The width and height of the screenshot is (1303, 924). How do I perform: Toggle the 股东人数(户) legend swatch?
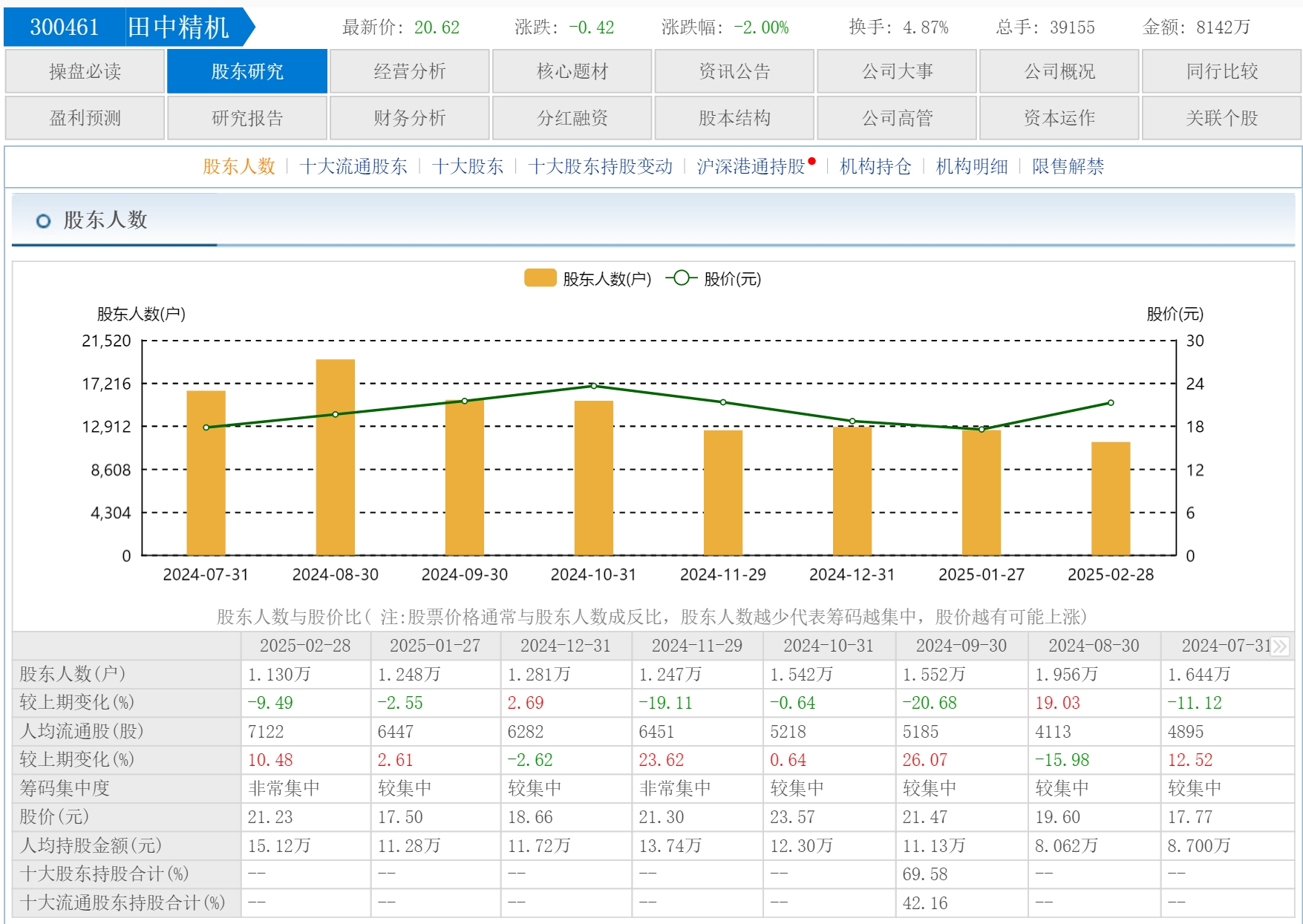pos(540,278)
